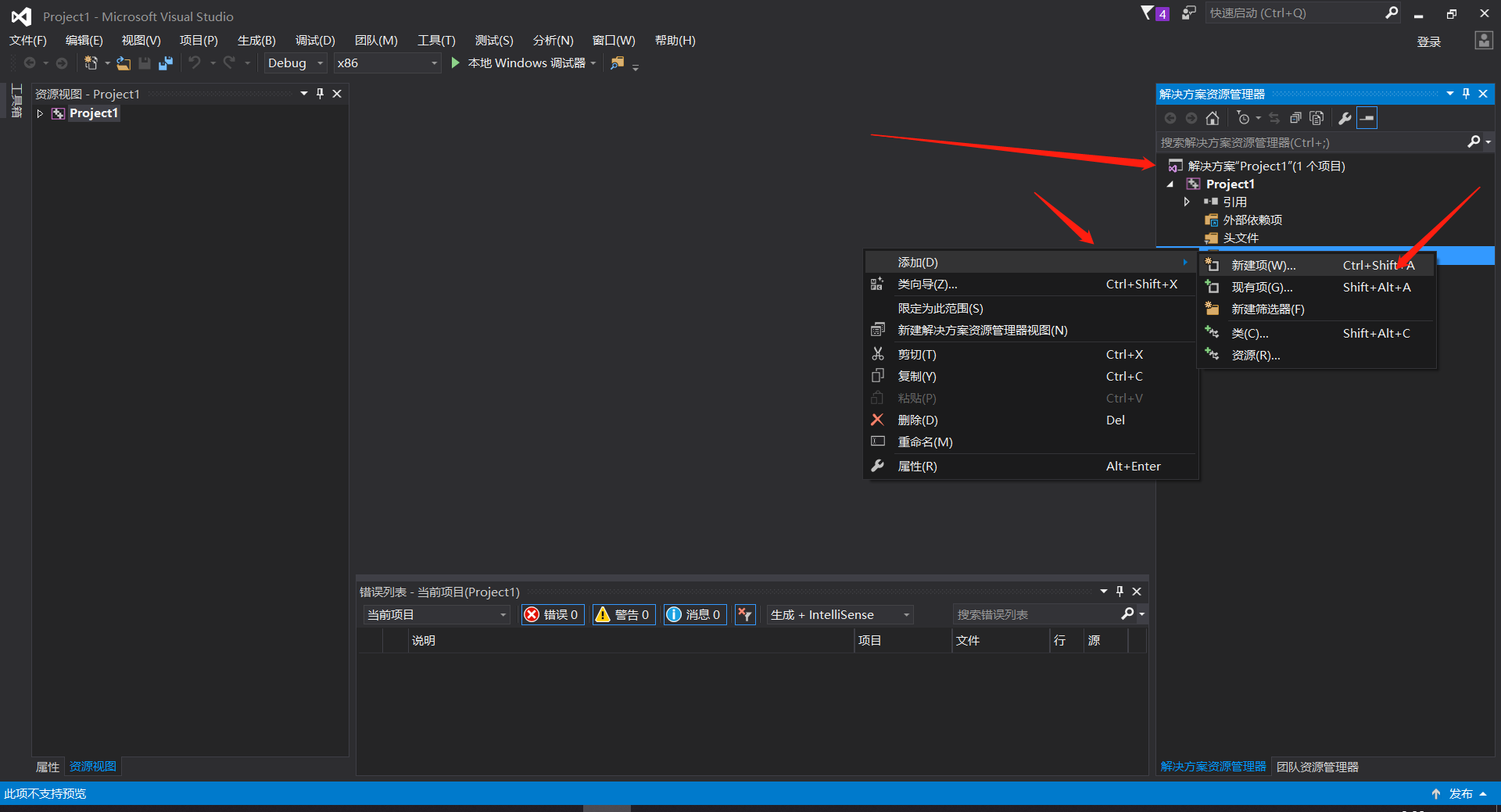This screenshot has height=812, width=1501.
Task: Open the 文件(F) menu
Action: coord(28,41)
